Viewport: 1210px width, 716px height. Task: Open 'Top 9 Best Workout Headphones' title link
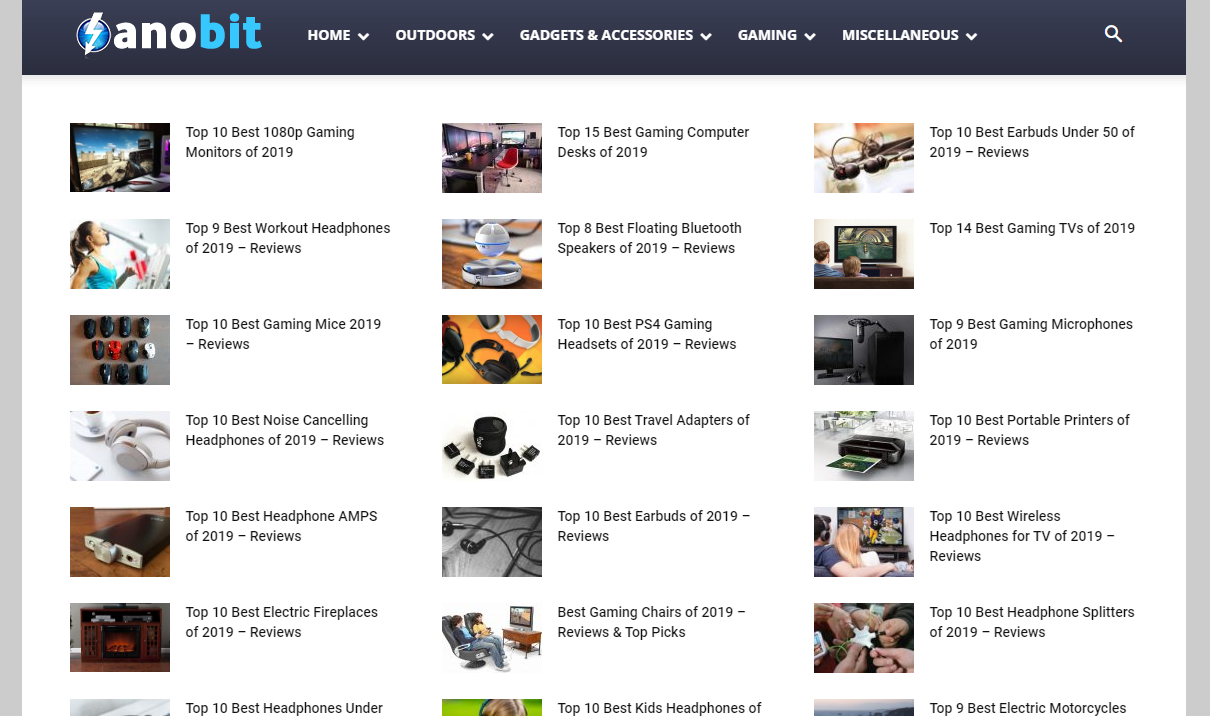point(288,238)
